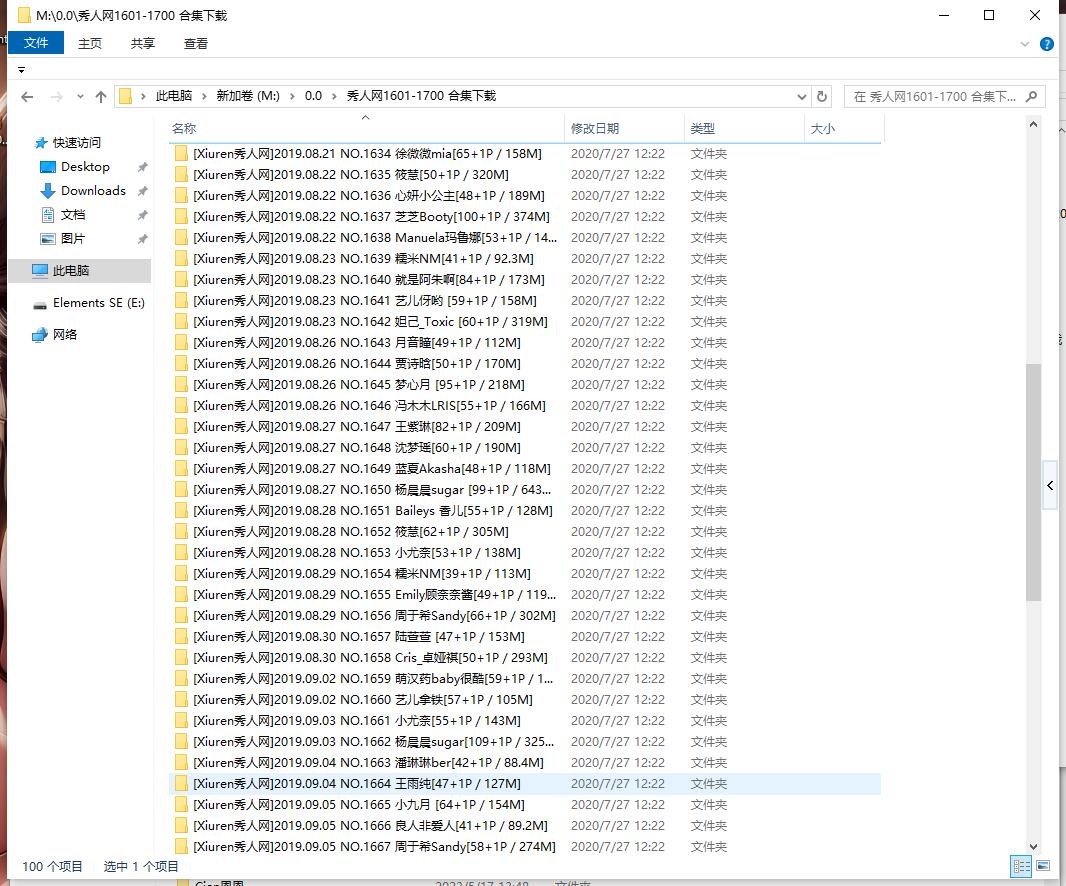The image size is (1066, 886).
Task: Refresh the current folder view
Action: 822,97
